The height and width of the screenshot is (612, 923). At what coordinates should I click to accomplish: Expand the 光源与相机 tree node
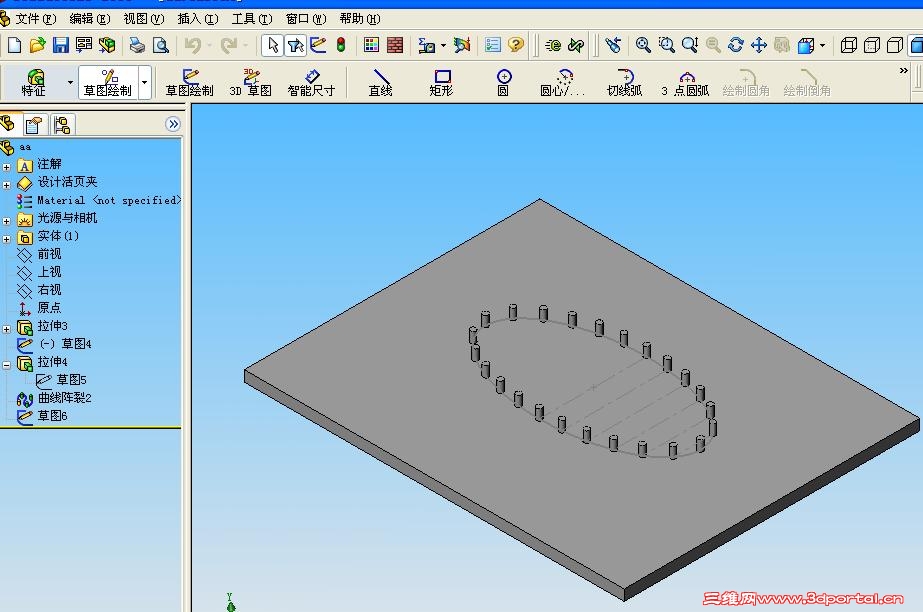[6, 221]
